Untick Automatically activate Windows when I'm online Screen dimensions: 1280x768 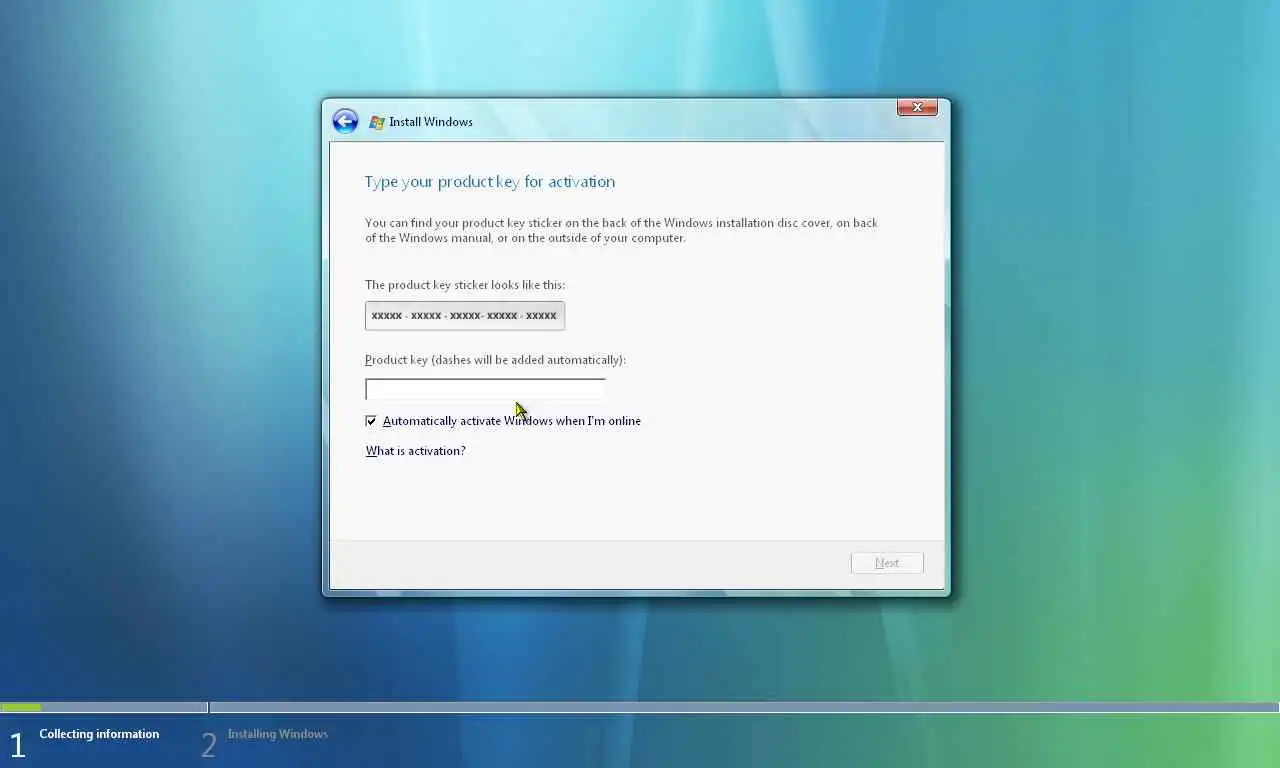click(371, 421)
